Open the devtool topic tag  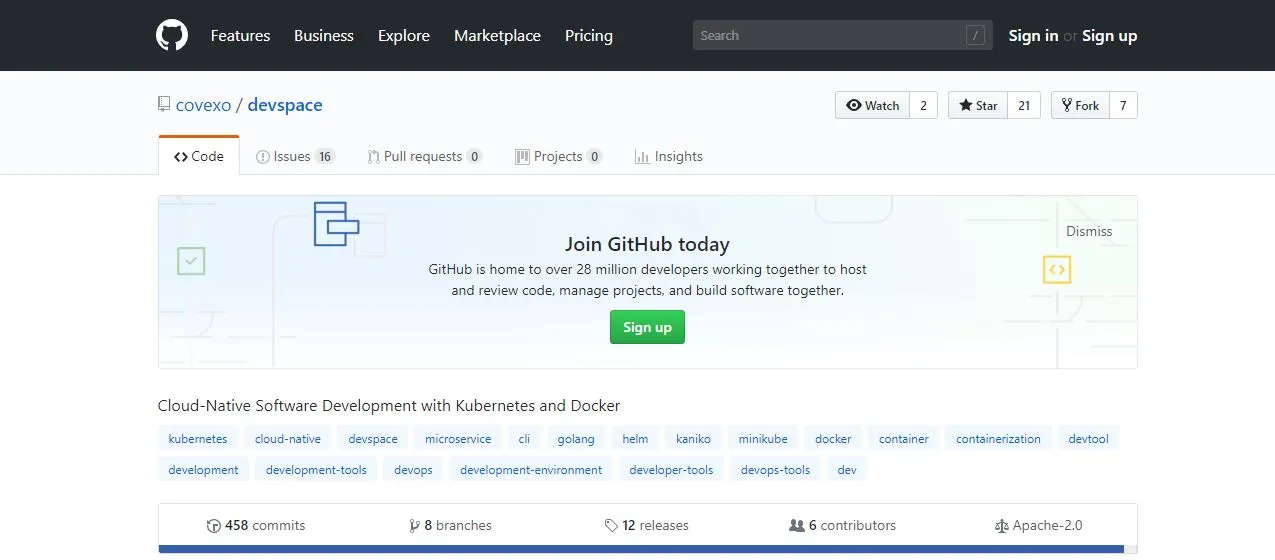[1088, 438]
